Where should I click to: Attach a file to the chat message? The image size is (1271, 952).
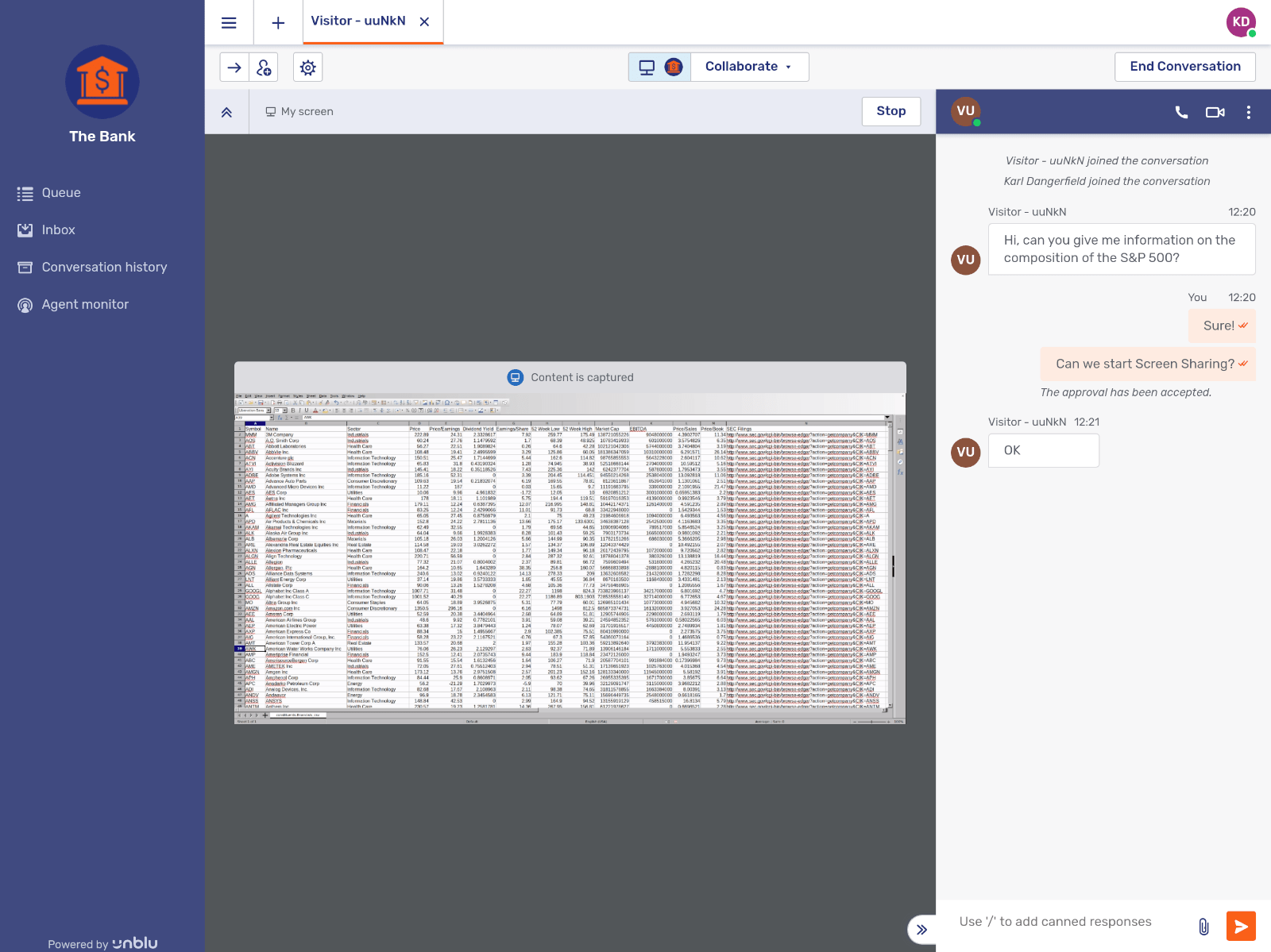pyautogui.click(x=1202, y=926)
